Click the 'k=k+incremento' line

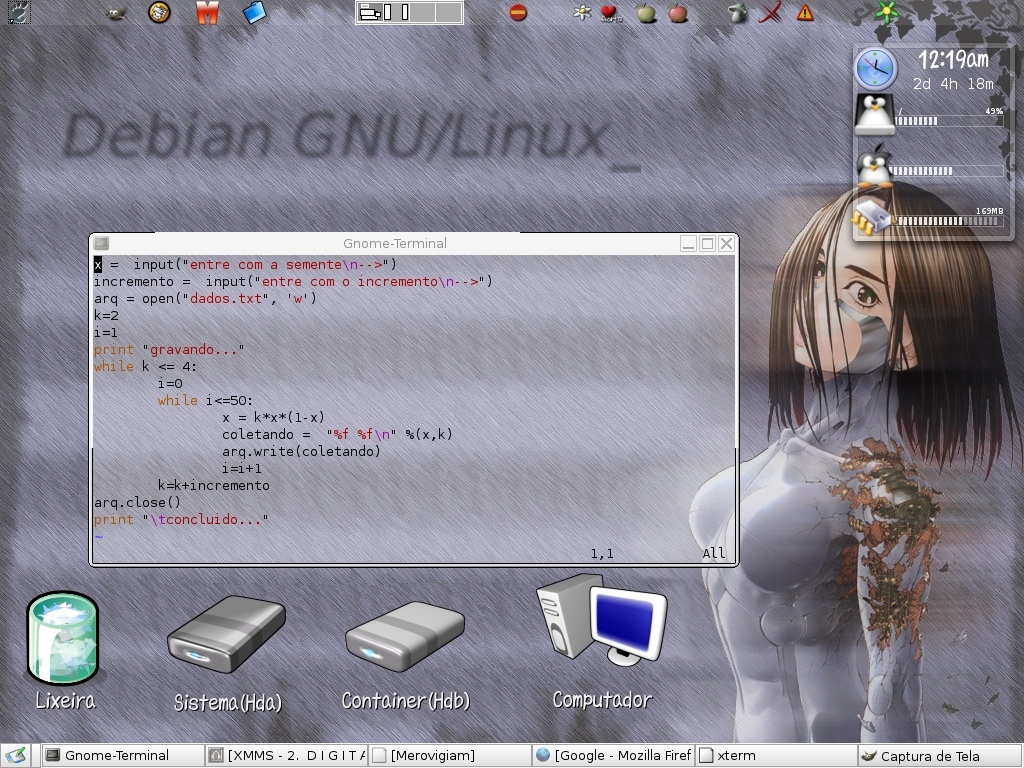214,485
